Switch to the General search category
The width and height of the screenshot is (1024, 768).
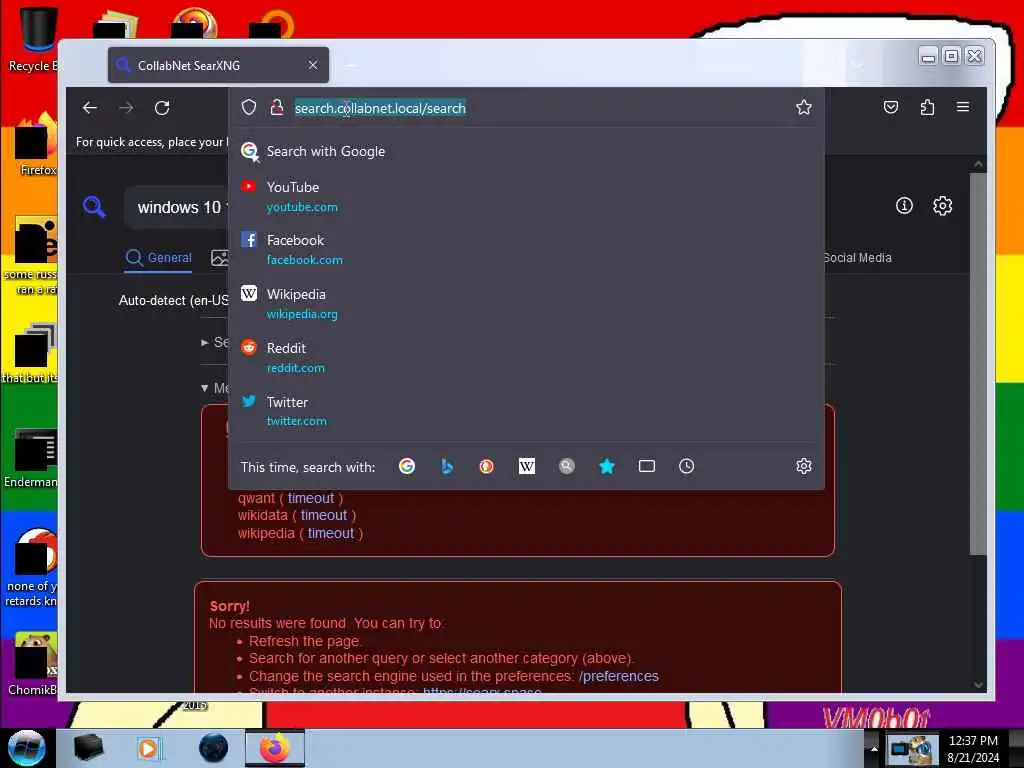click(159, 257)
